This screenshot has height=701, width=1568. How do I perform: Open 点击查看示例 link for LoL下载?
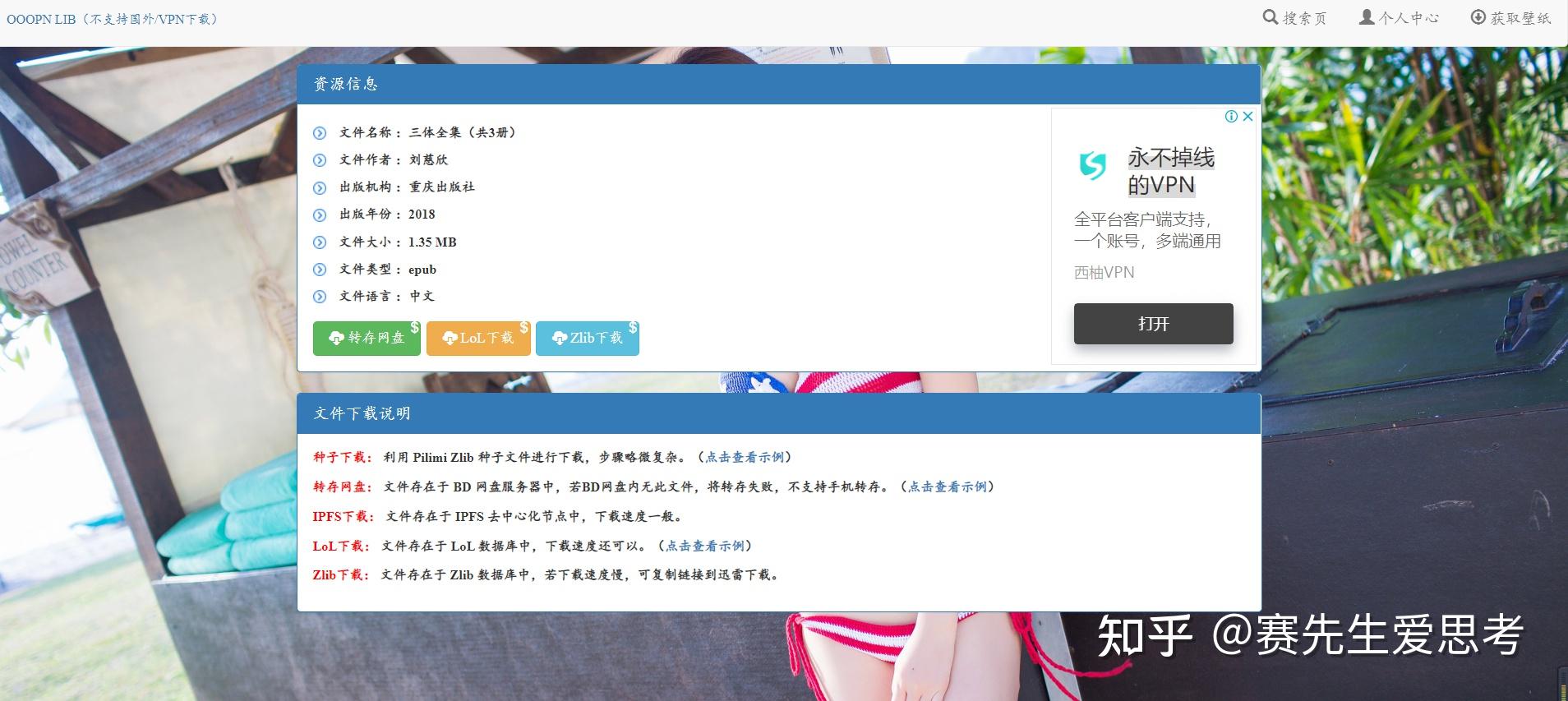tap(705, 546)
